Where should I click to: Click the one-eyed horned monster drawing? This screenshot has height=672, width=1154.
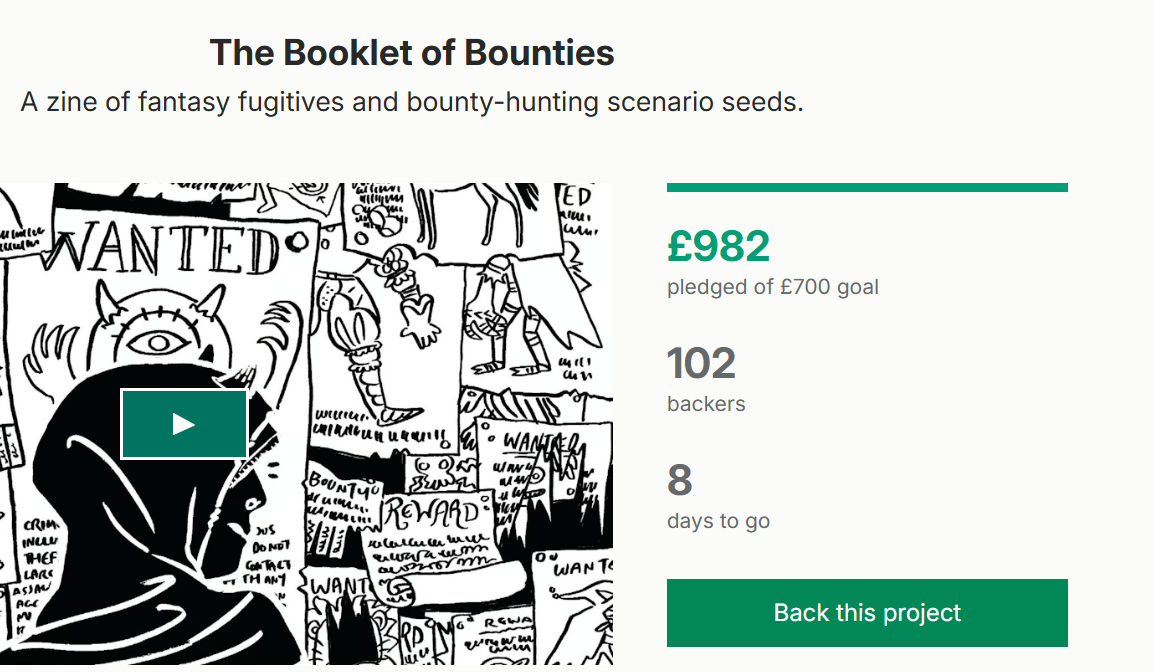[160, 335]
